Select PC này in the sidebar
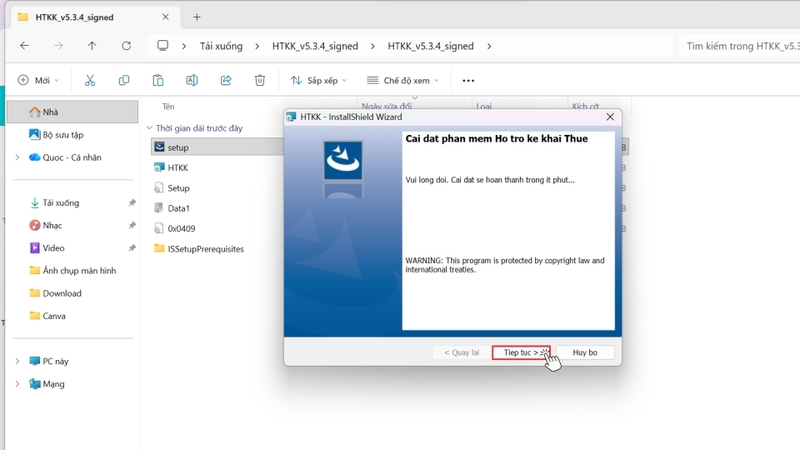 point(55,361)
